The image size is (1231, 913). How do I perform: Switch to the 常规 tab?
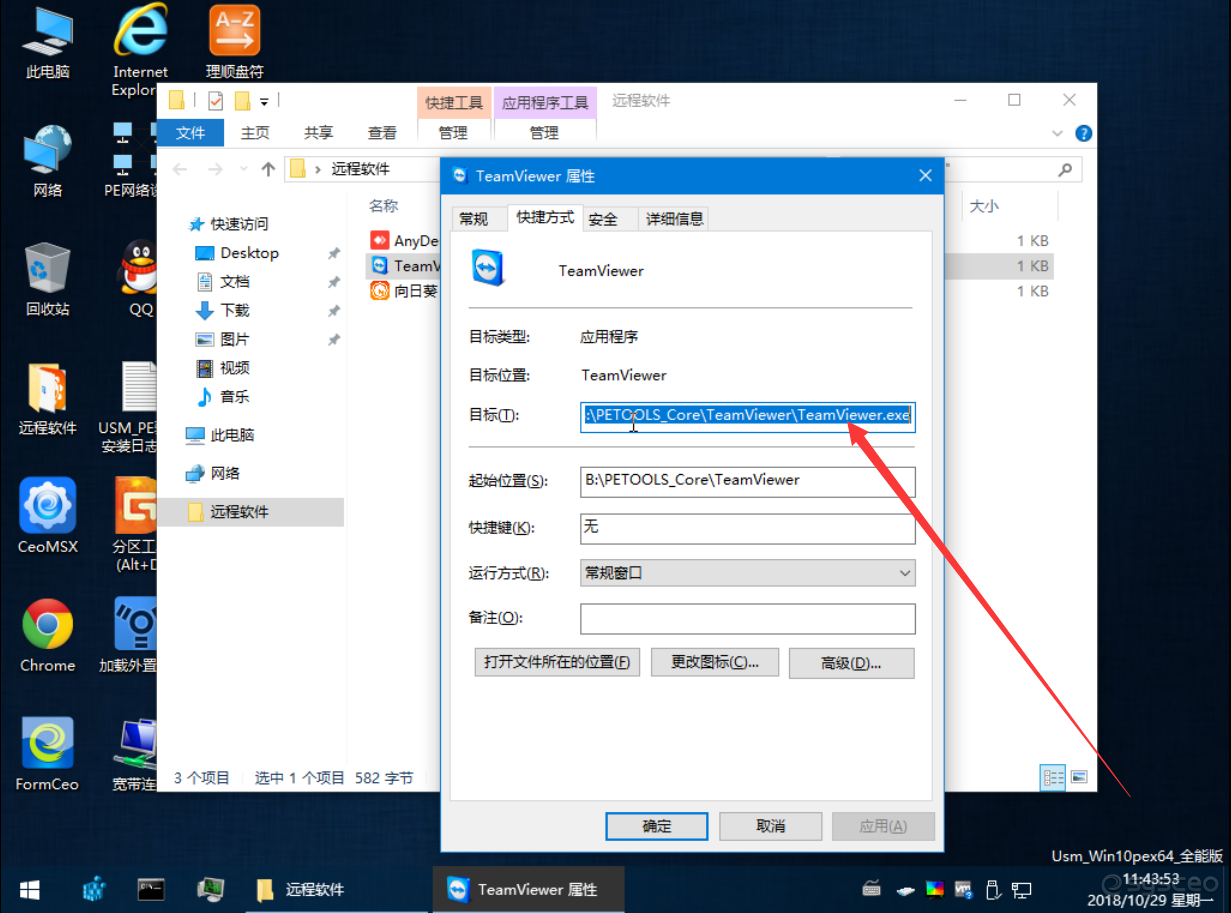tap(473, 219)
